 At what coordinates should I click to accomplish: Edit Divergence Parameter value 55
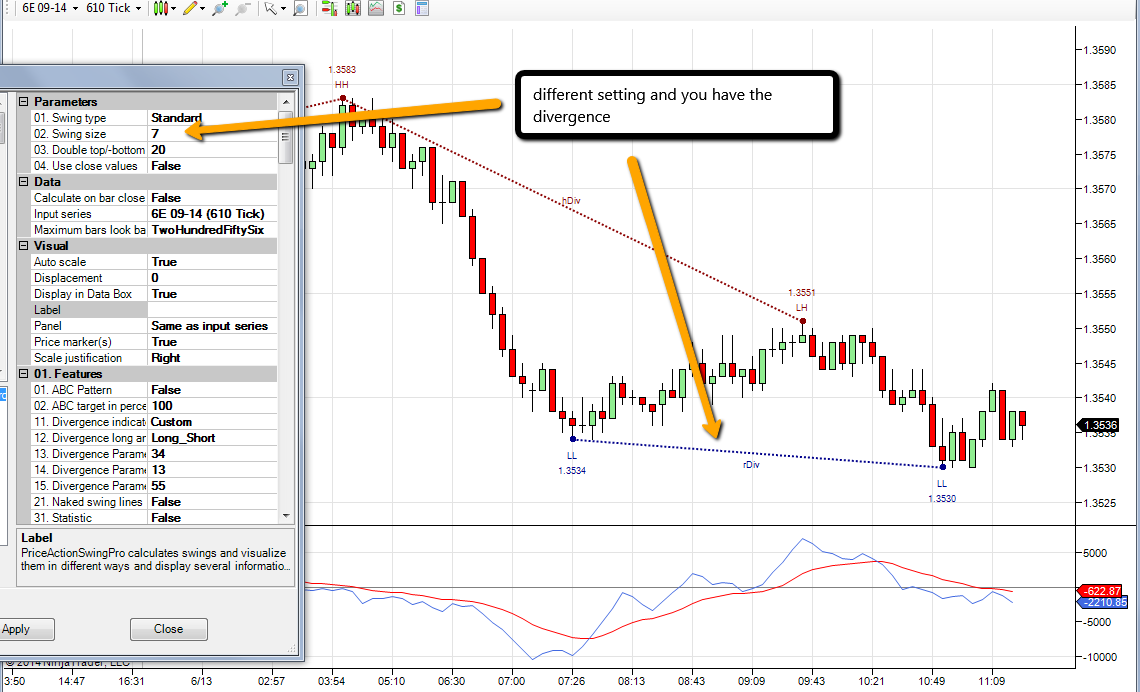213,486
